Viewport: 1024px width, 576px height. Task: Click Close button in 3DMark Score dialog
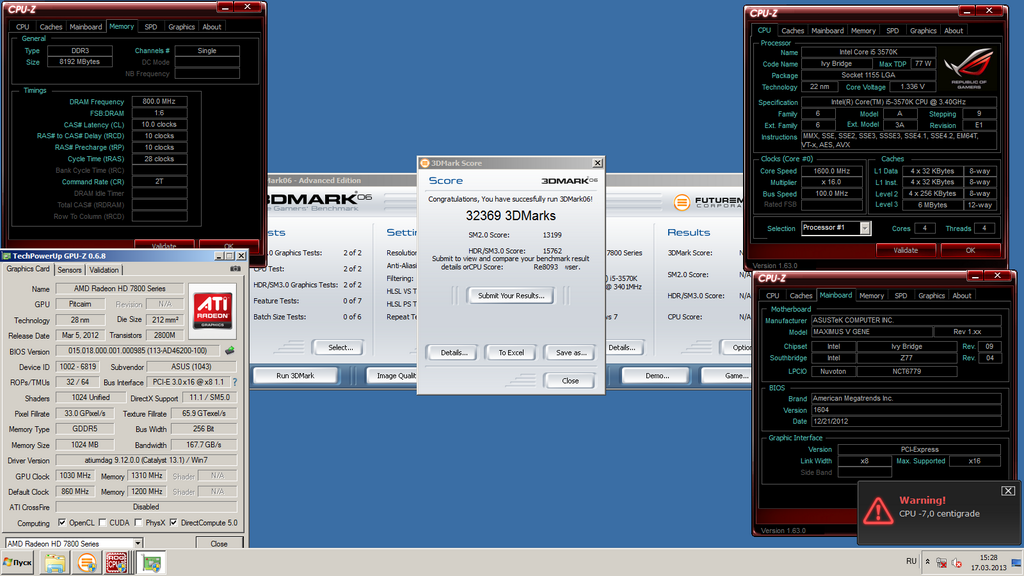[x=570, y=381]
